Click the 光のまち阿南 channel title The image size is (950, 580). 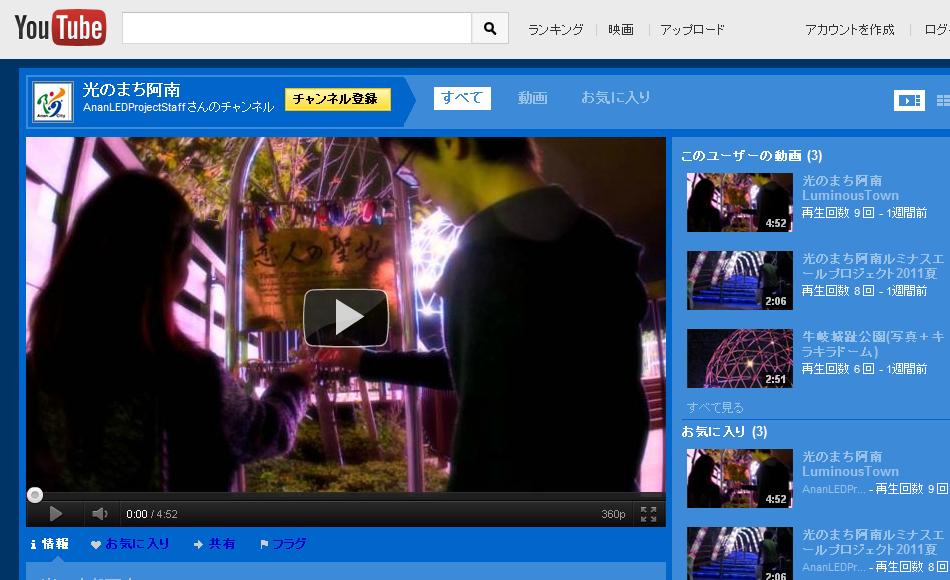pyautogui.click(x=131, y=90)
